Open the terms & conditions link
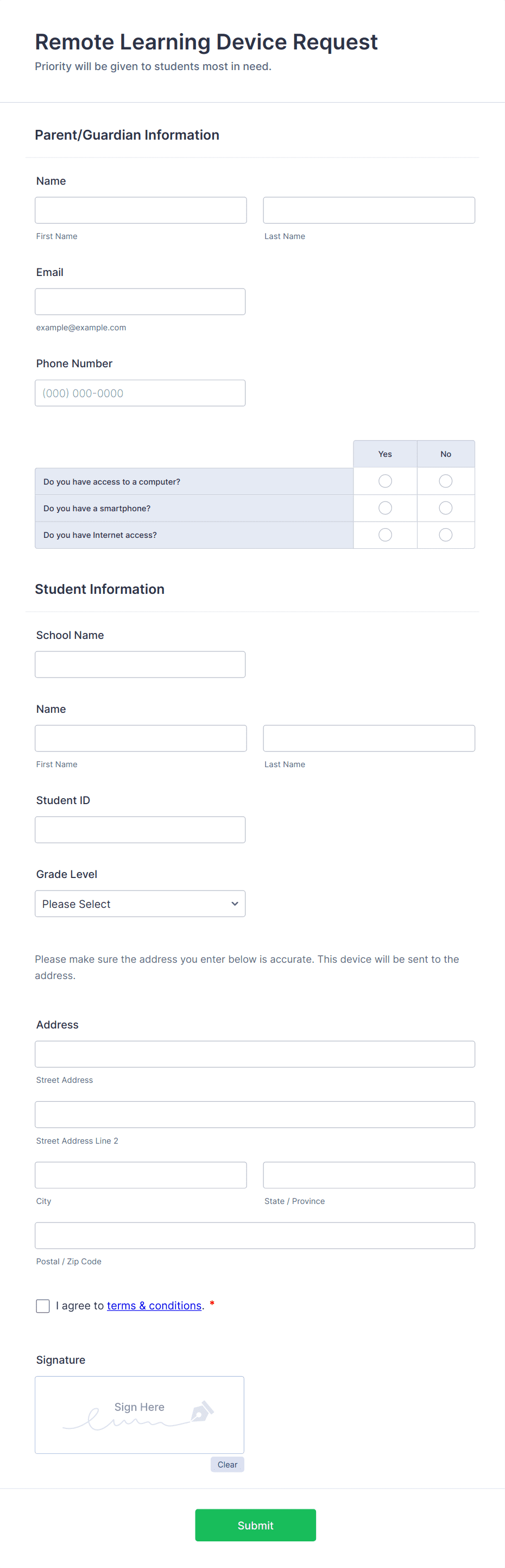The height and width of the screenshot is (1568, 505). (x=154, y=1305)
